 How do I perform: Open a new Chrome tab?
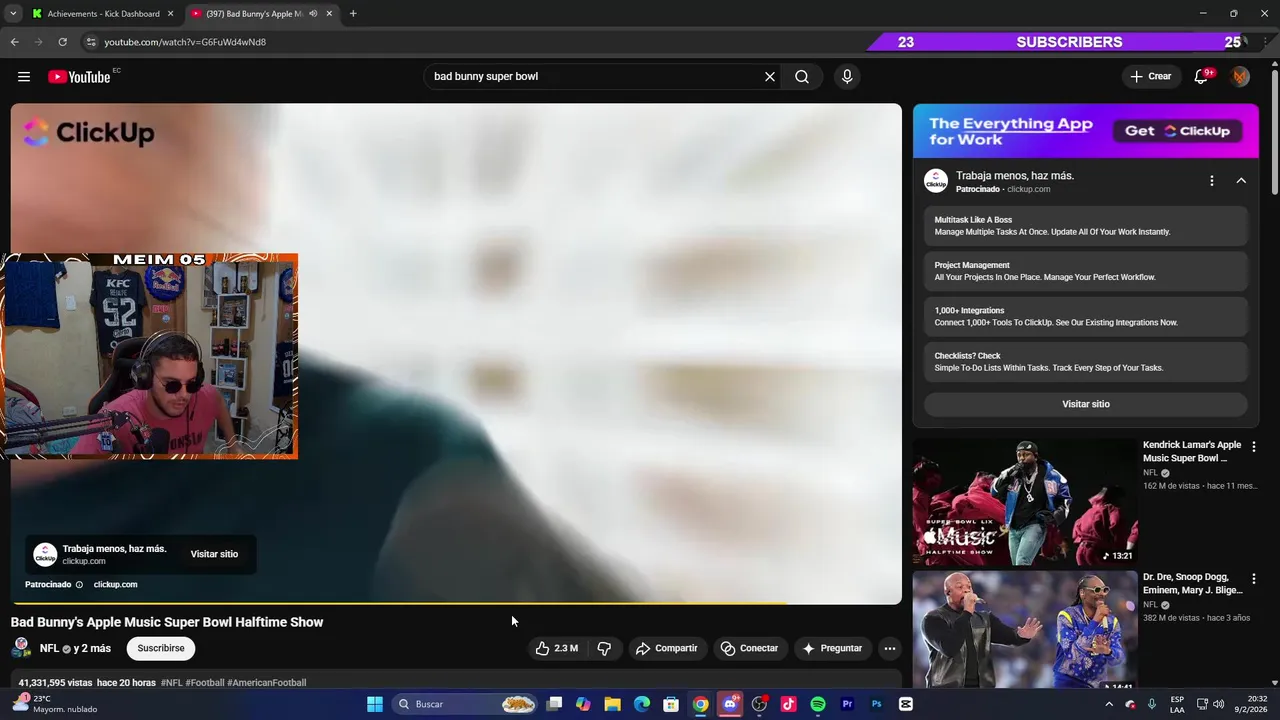(x=353, y=14)
